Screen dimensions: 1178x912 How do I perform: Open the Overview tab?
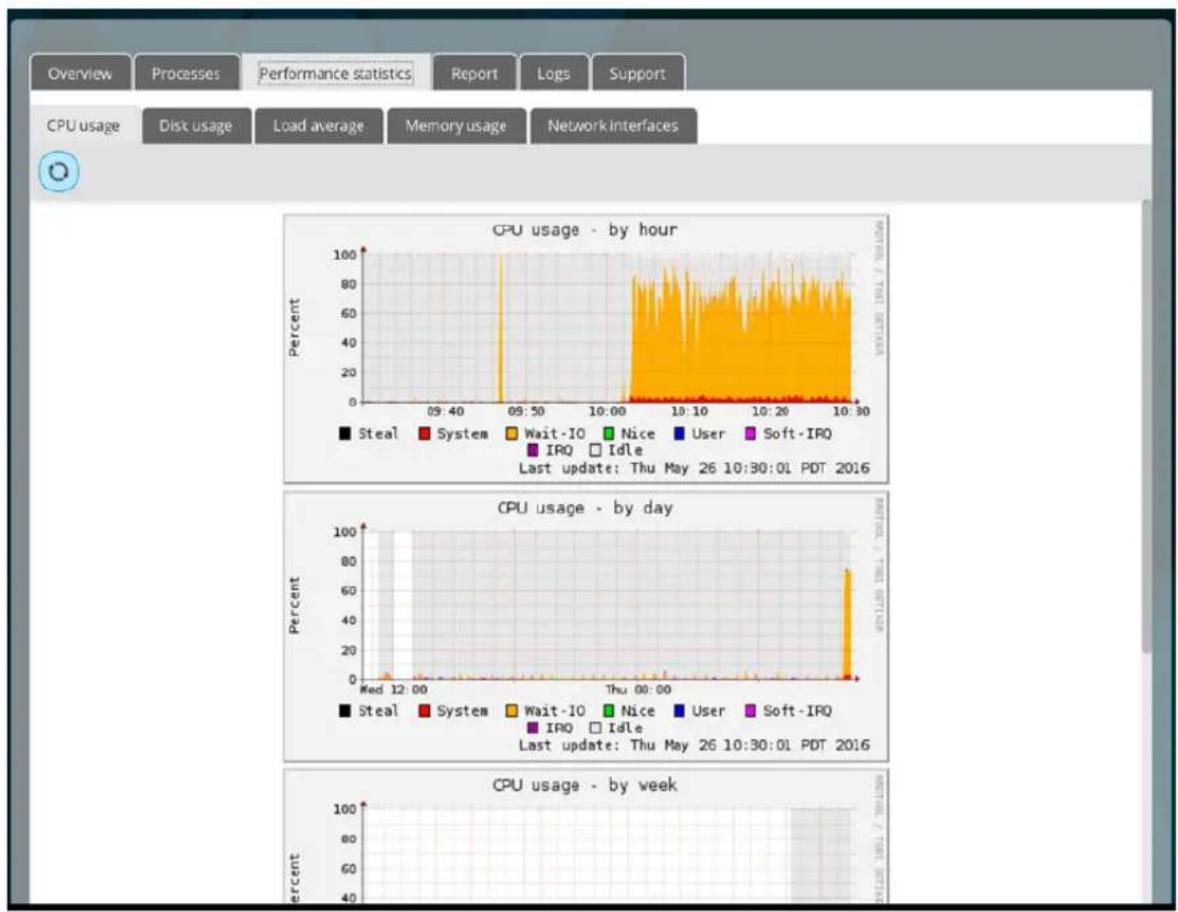80,74
